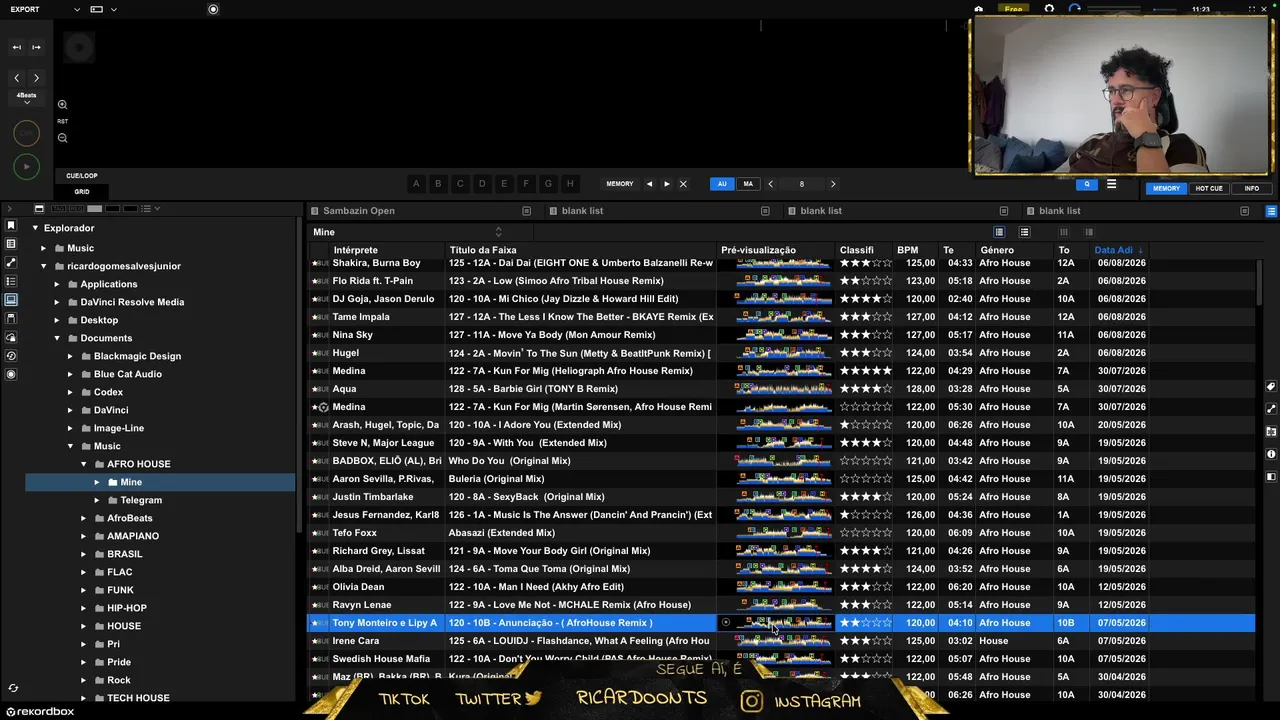Increase the loop beat value past 8
The width and height of the screenshot is (1280, 720).
(x=833, y=184)
